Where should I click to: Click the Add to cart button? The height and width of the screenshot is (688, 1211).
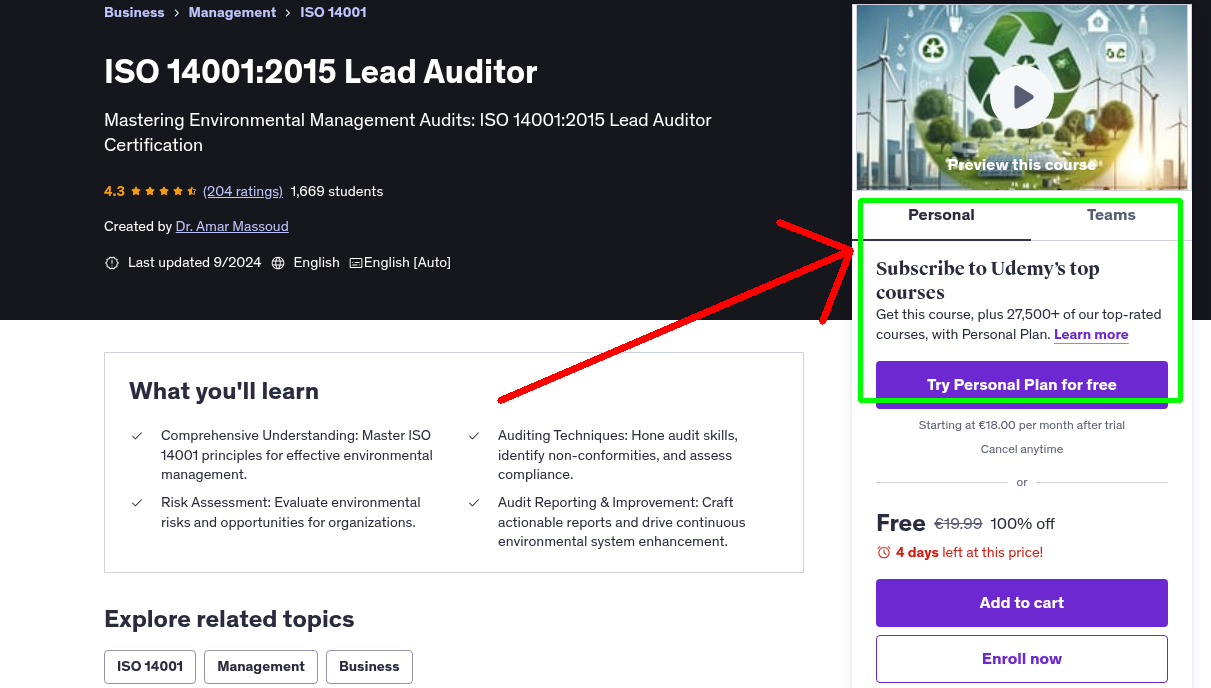point(1022,603)
